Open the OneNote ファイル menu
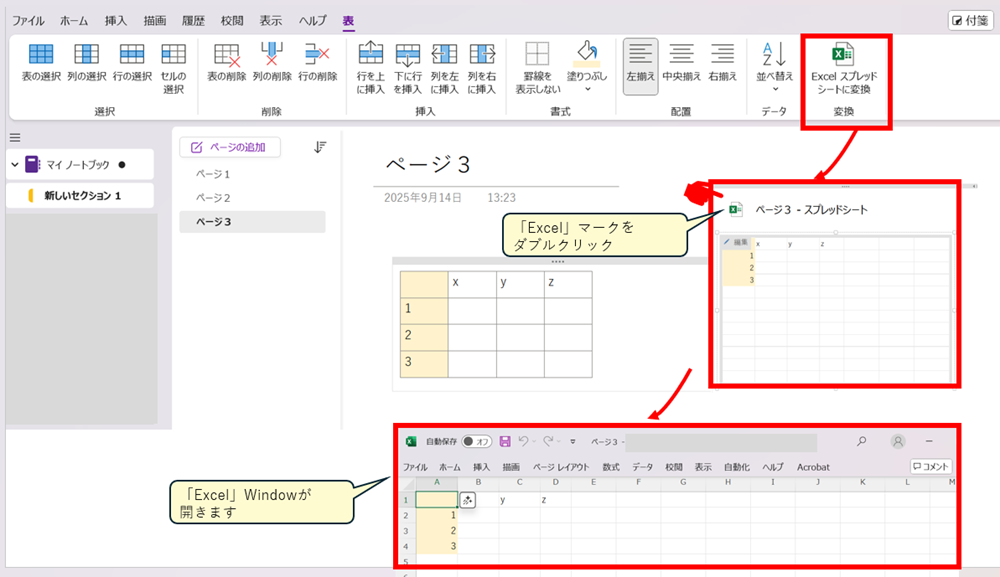 (x=28, y=21)
